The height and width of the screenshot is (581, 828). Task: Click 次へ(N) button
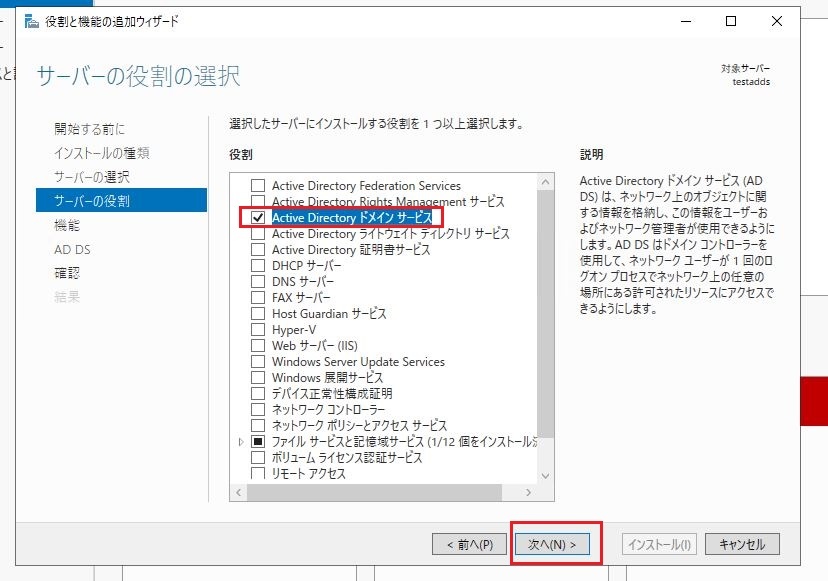(x=552, y=544)
